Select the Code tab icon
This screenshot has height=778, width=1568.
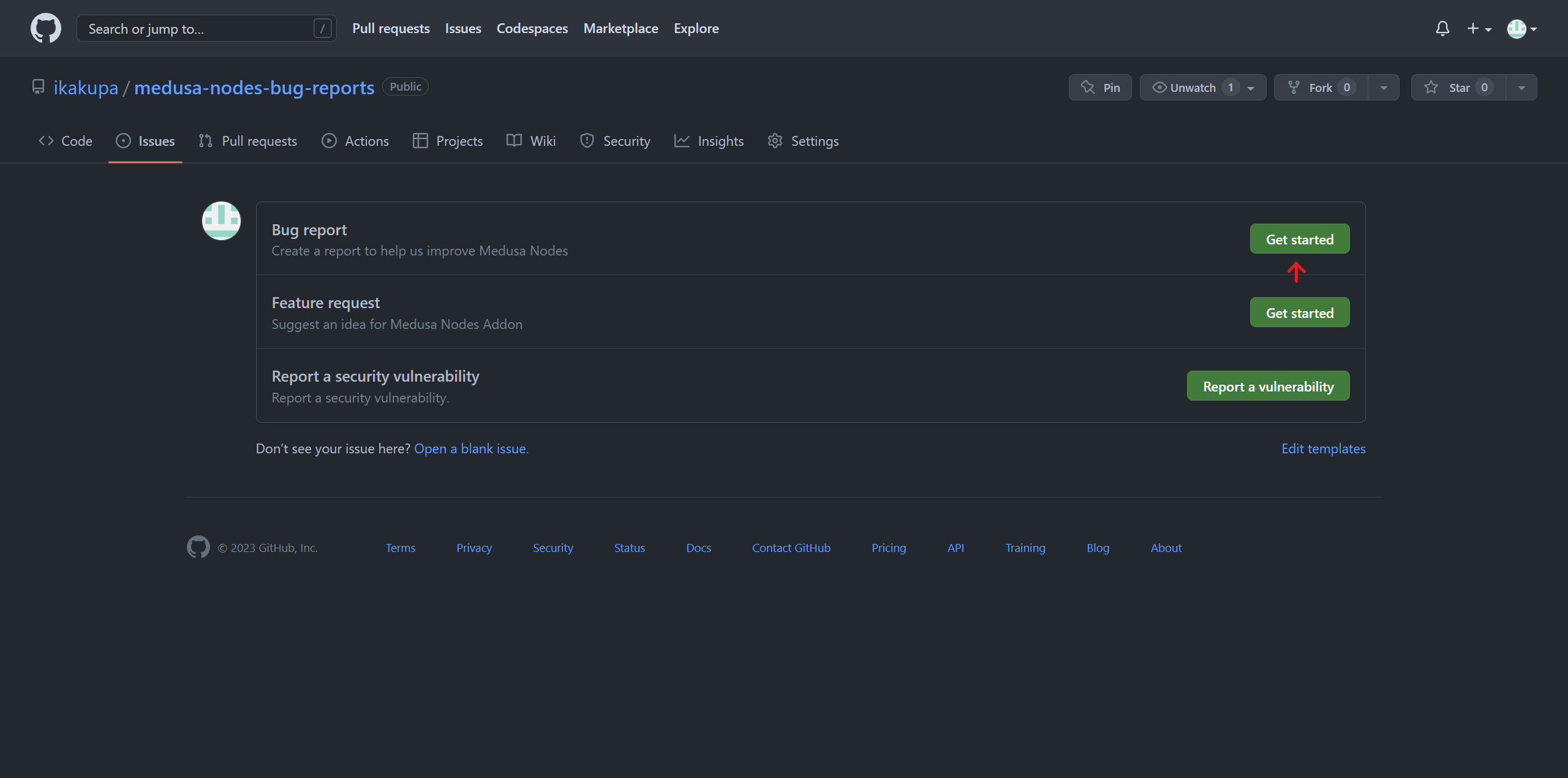point(45,140)
